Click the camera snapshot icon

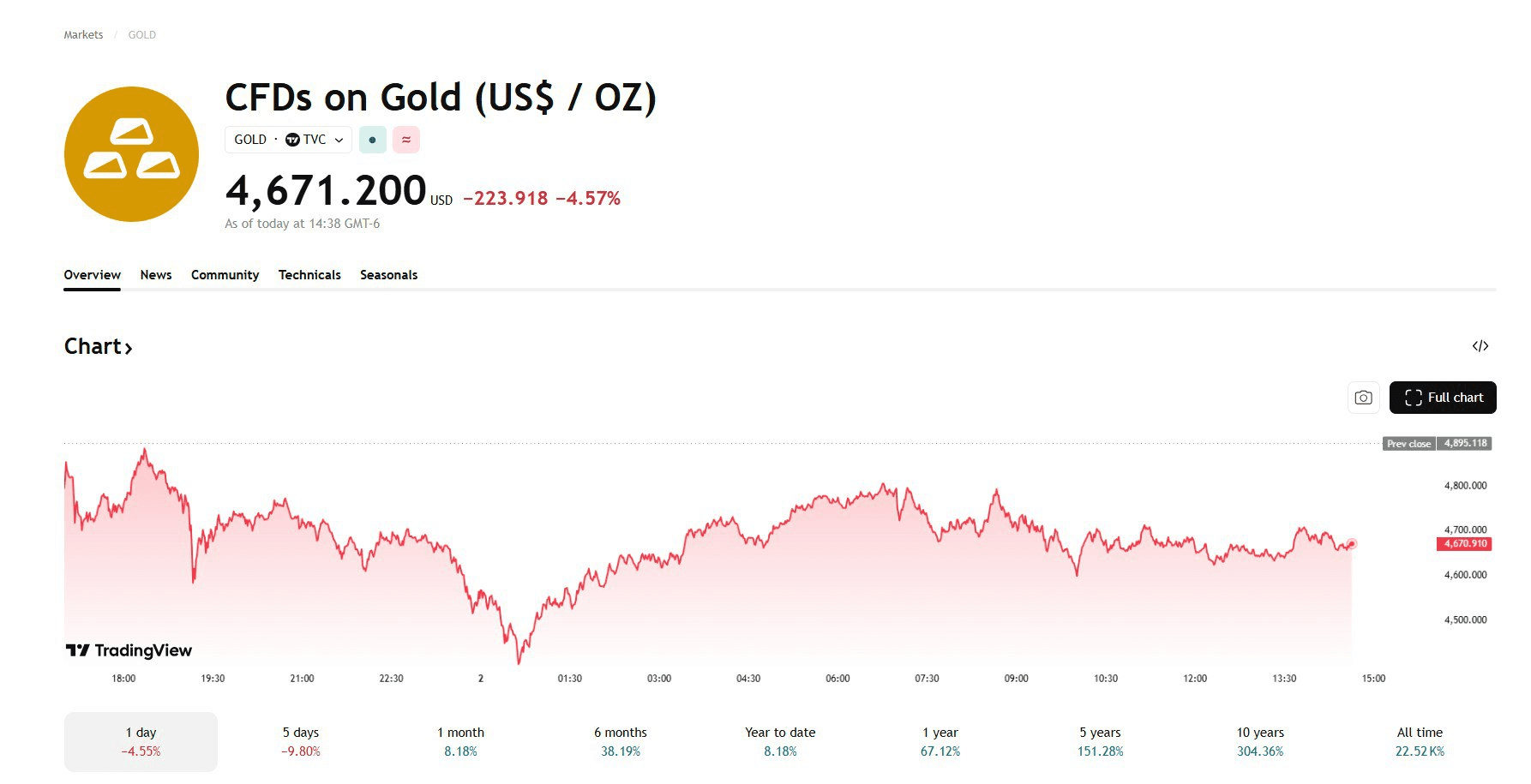coord(1363,398)
